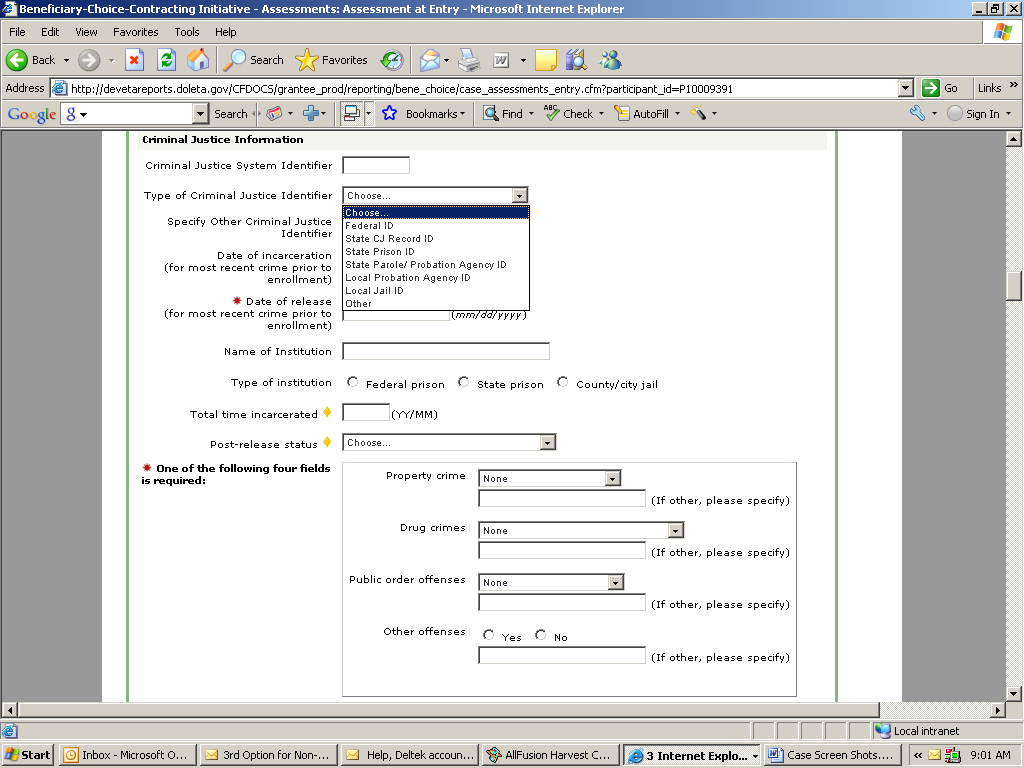Choose Yes for Other offenses
The width and height of the screenshot is (1024, 768).
point(489,636)
